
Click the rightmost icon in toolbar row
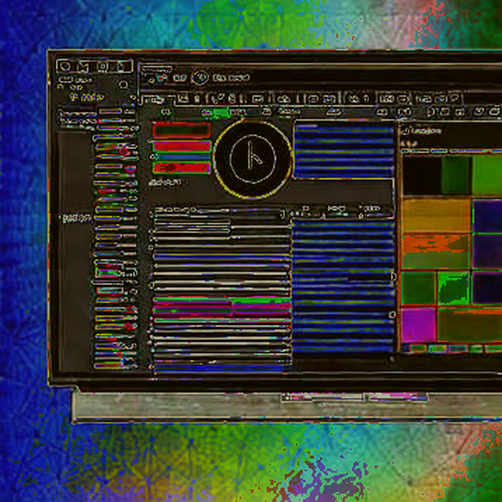[455, 98]
